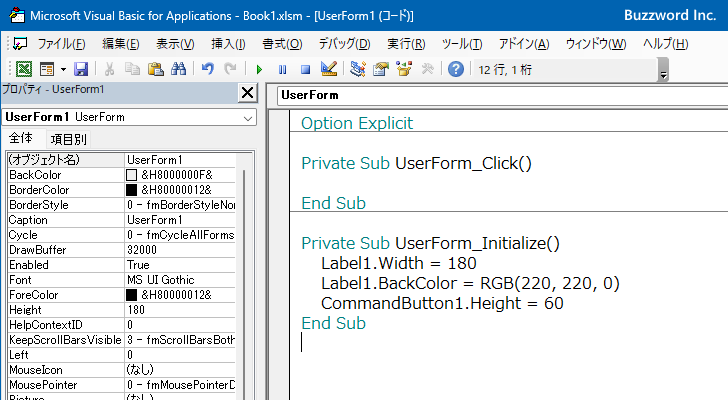728x400 pixels.
Task: Select the KeepScrollBarsVisible property value
Action: coord(180,340)
